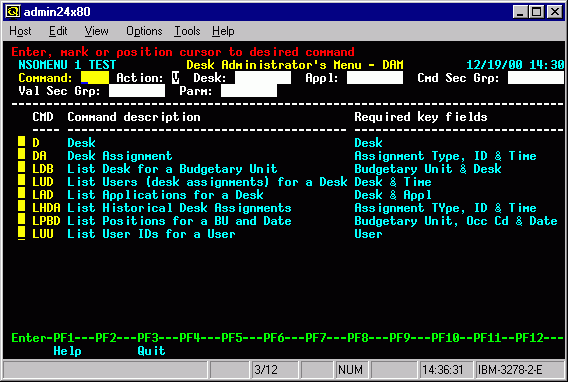The image size is (568, 382).
Task: Click 'List Applications for a Desk'
Action: coord(166,195)
